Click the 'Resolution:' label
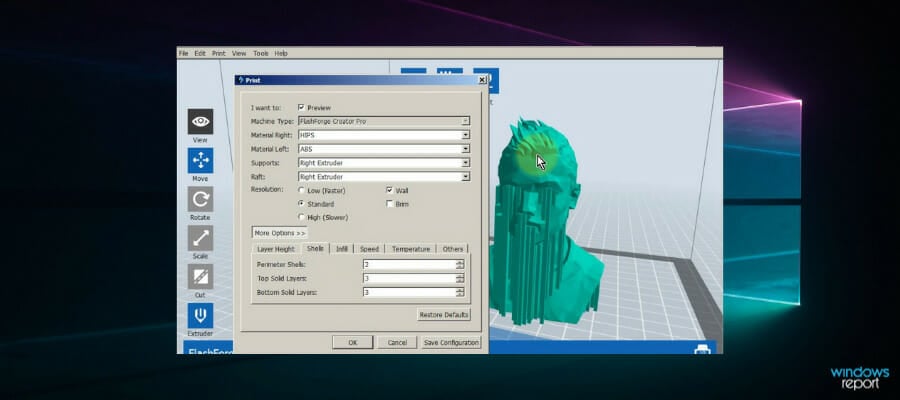Viewport: 900px width, 400px height. click(267, 189)
